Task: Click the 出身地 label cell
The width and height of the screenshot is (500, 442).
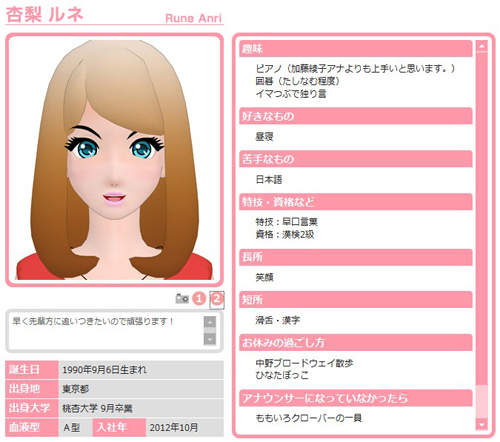Action: click(32, 389)
